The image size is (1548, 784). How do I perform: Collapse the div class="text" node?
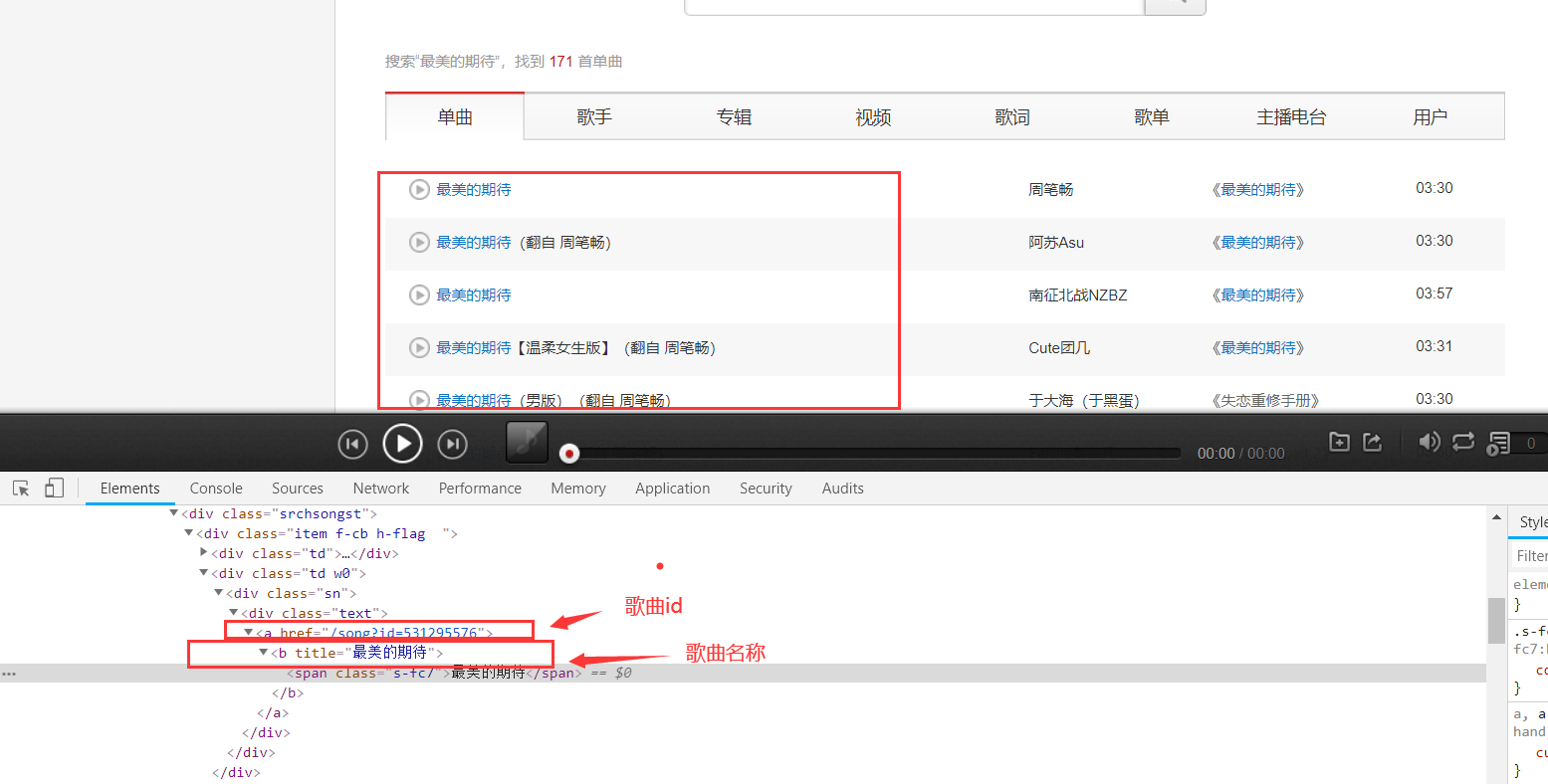(234, 613)
